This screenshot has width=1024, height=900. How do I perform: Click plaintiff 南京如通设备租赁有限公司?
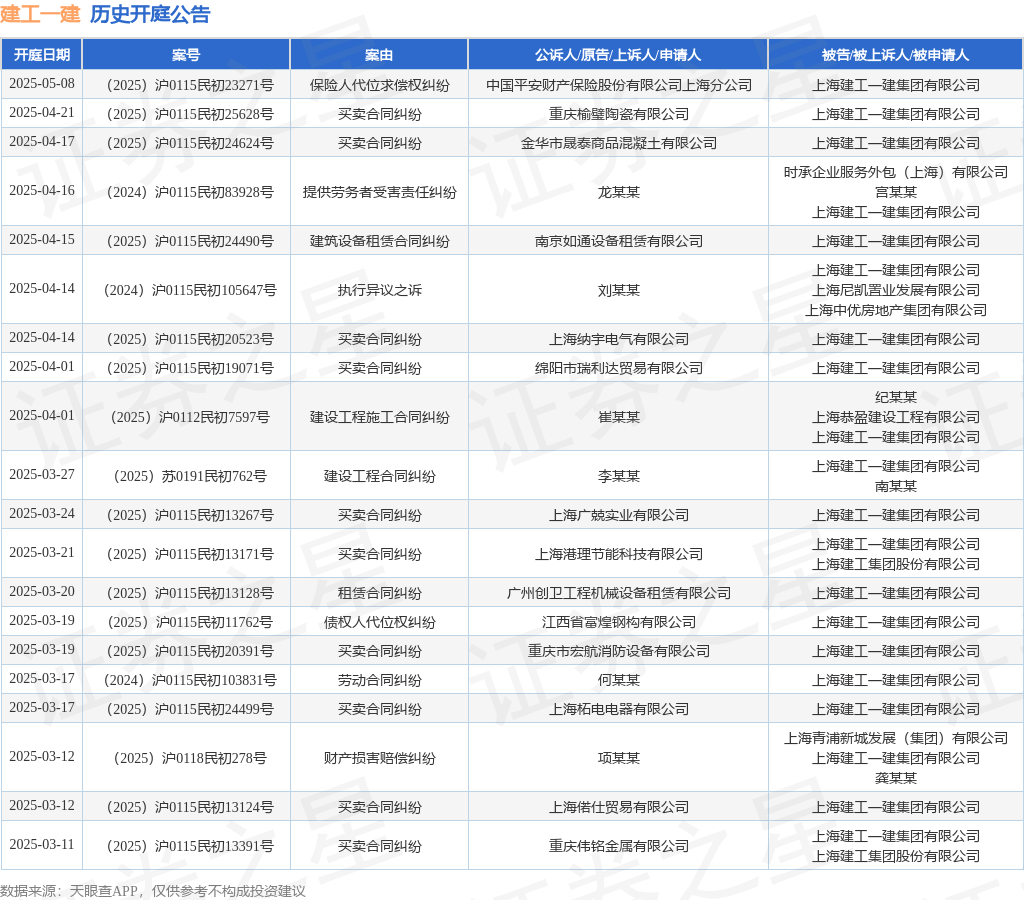coord(618,241)
